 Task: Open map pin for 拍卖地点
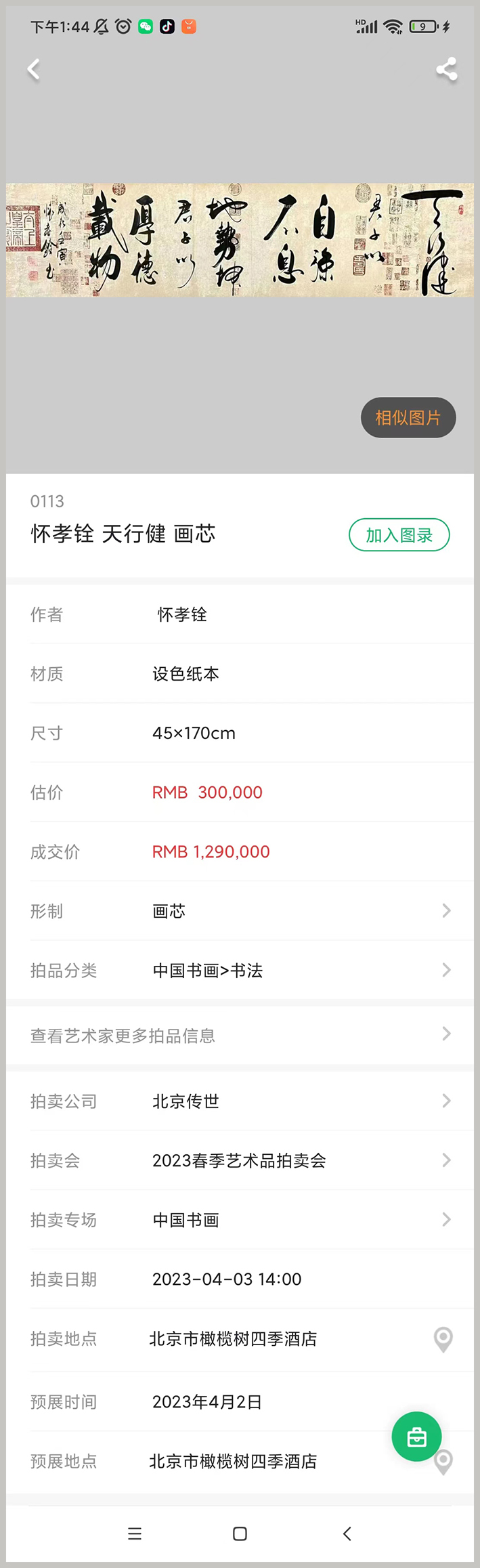[443, 1339]
